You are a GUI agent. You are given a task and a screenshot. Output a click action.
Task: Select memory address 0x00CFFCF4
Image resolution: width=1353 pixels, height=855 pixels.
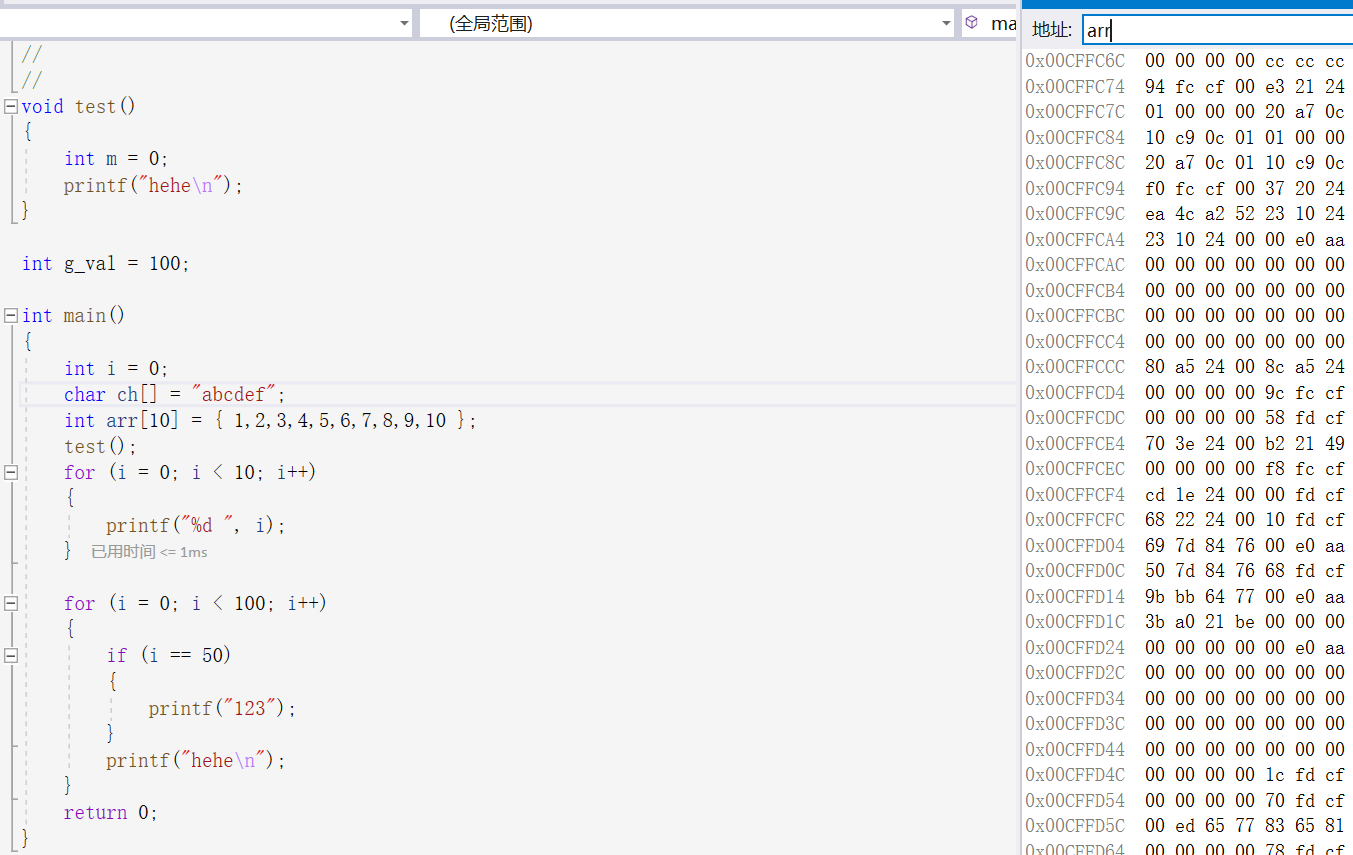pyautogui.click(x=1075, y=494)
